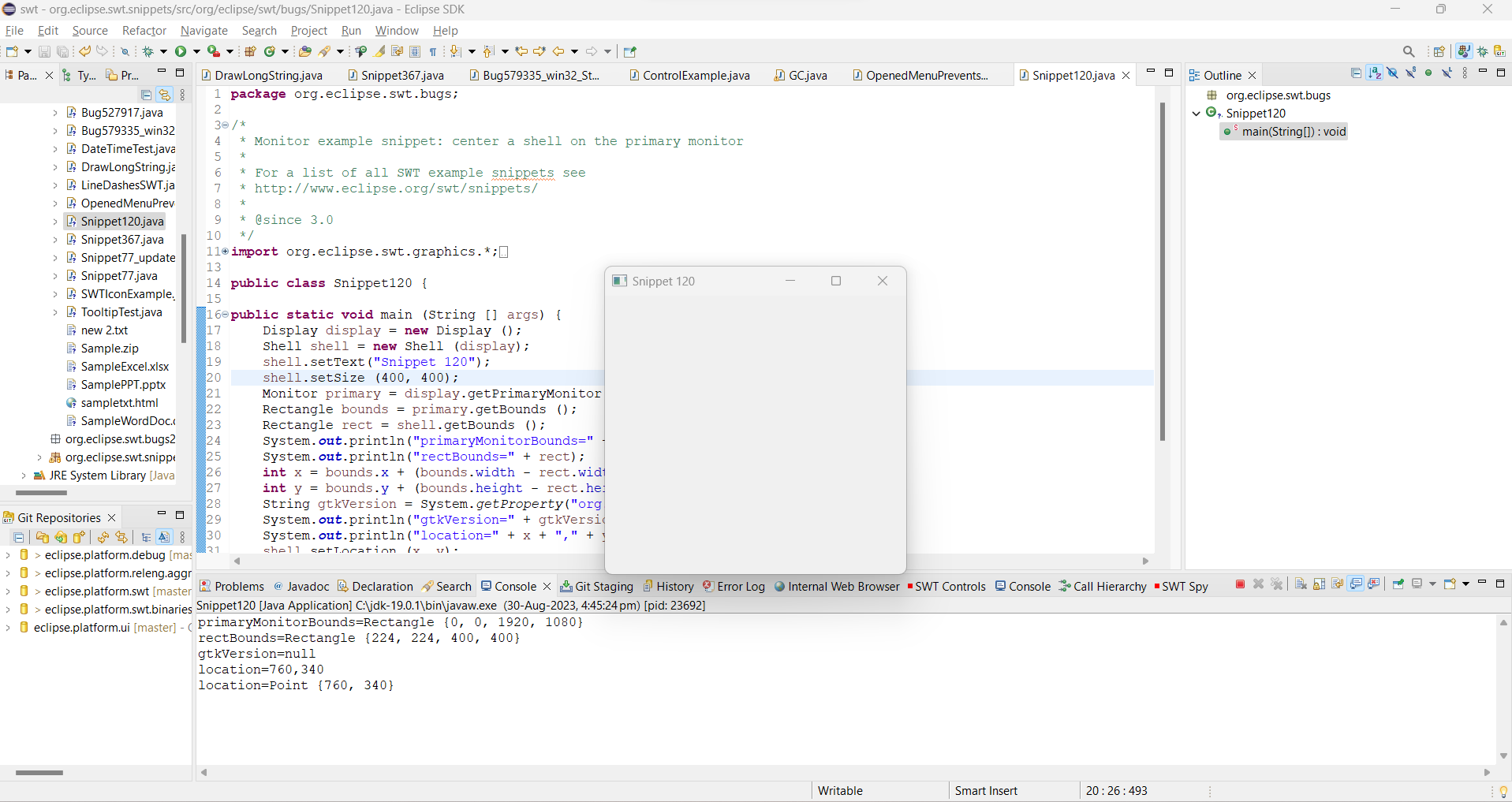Pin the Console view
Viewport: 1512px width, 802px height.
pyautogui.click(x=1399, y=584)
